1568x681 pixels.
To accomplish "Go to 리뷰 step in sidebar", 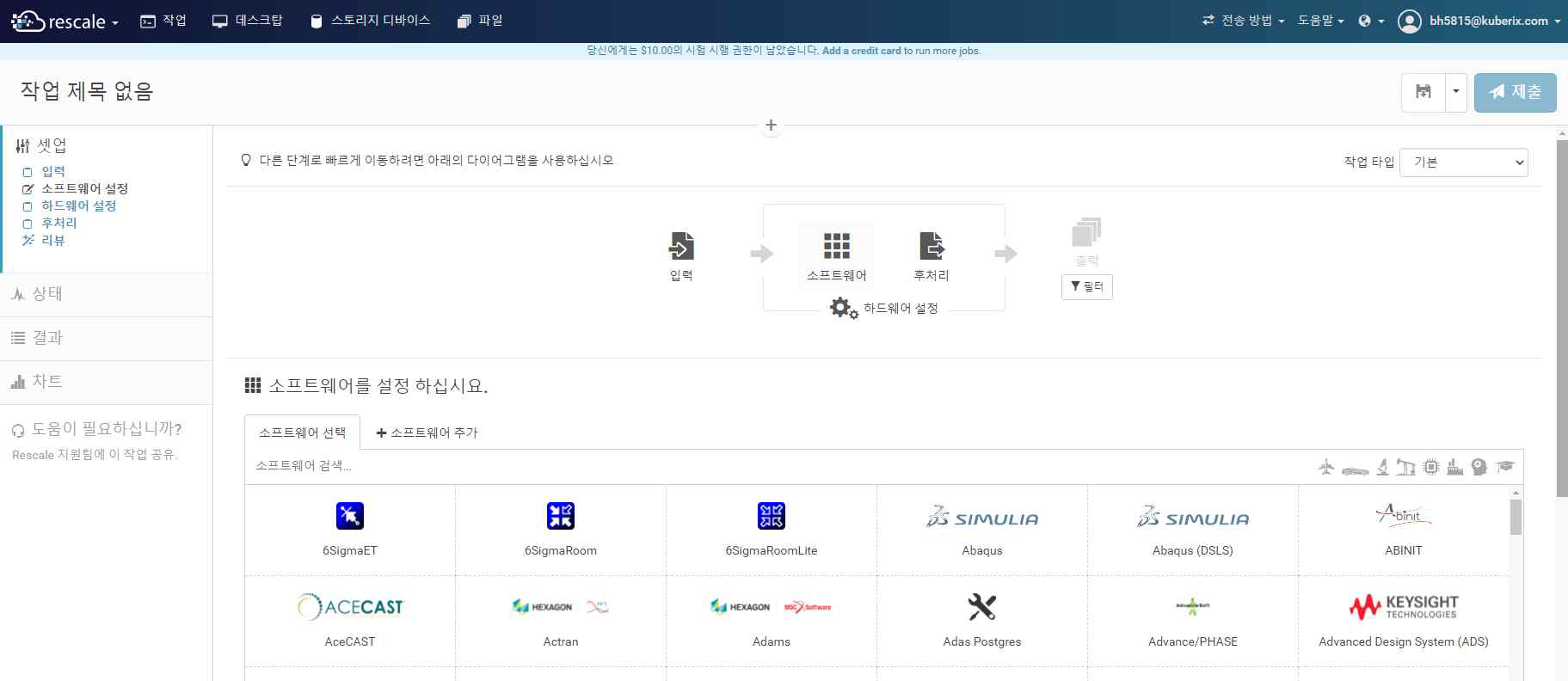I will 53,240.
